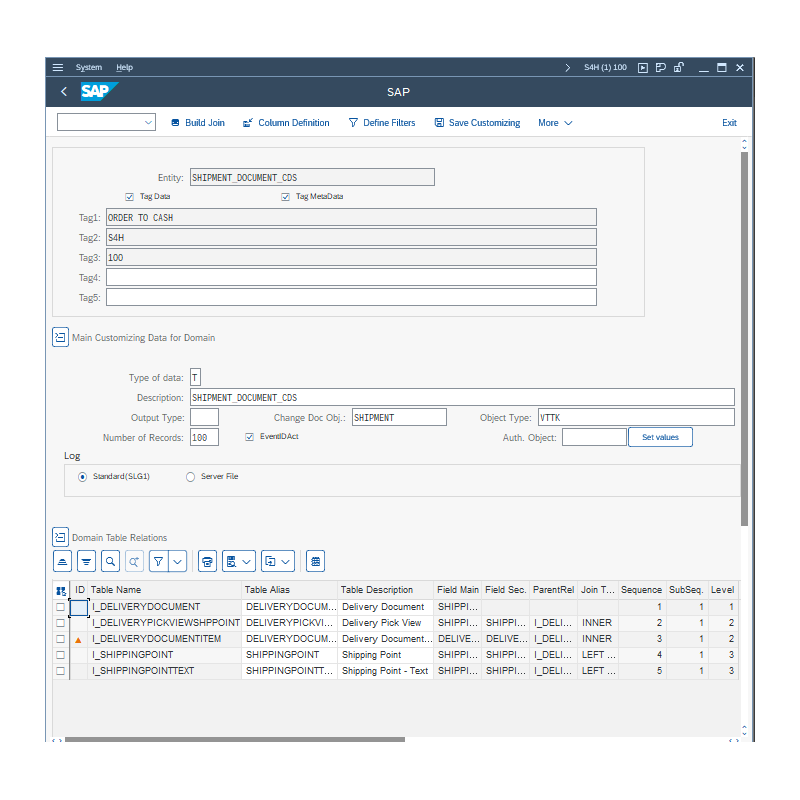
Task: Click the Shipping Point - Text description cell
Action: pyautogui.click(x=385, y=671)
